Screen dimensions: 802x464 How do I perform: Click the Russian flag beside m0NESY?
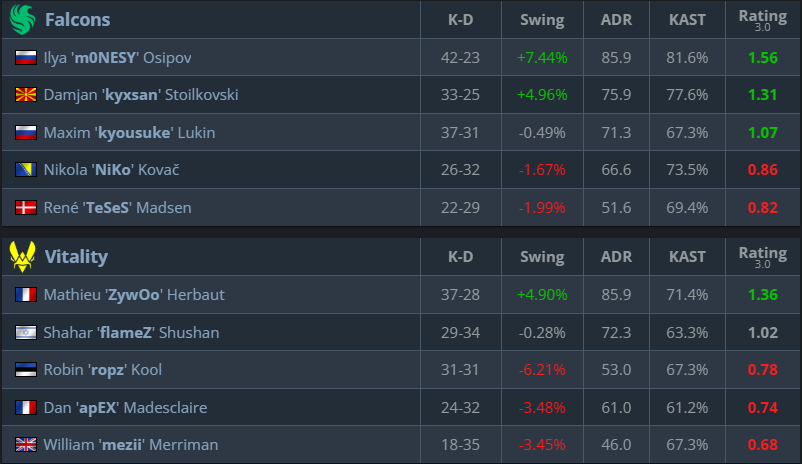[26, 58]
